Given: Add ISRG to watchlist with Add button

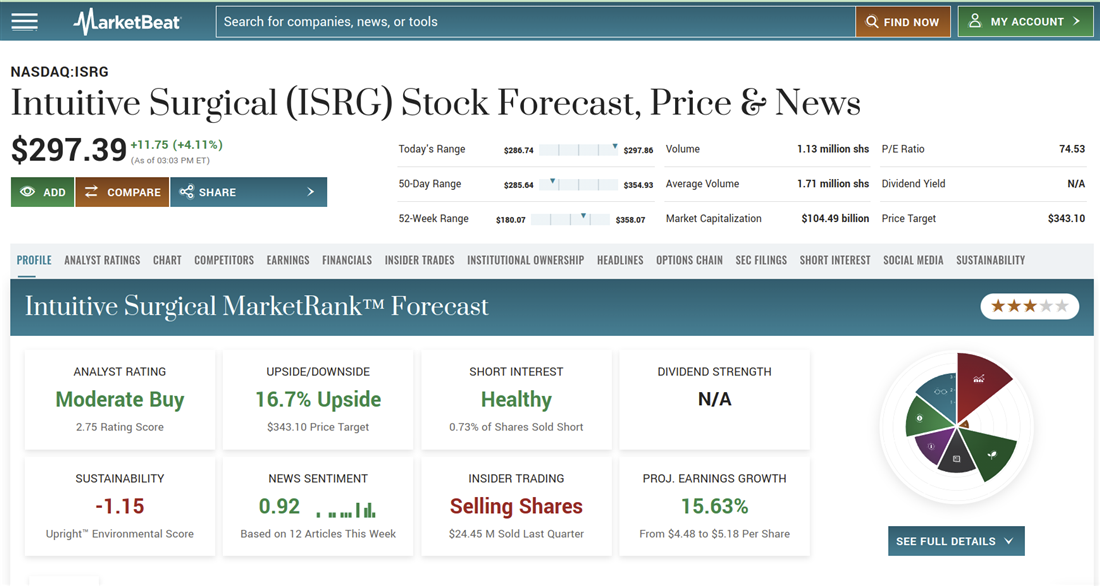Looking at the screenshot, I should coord(42,192).
